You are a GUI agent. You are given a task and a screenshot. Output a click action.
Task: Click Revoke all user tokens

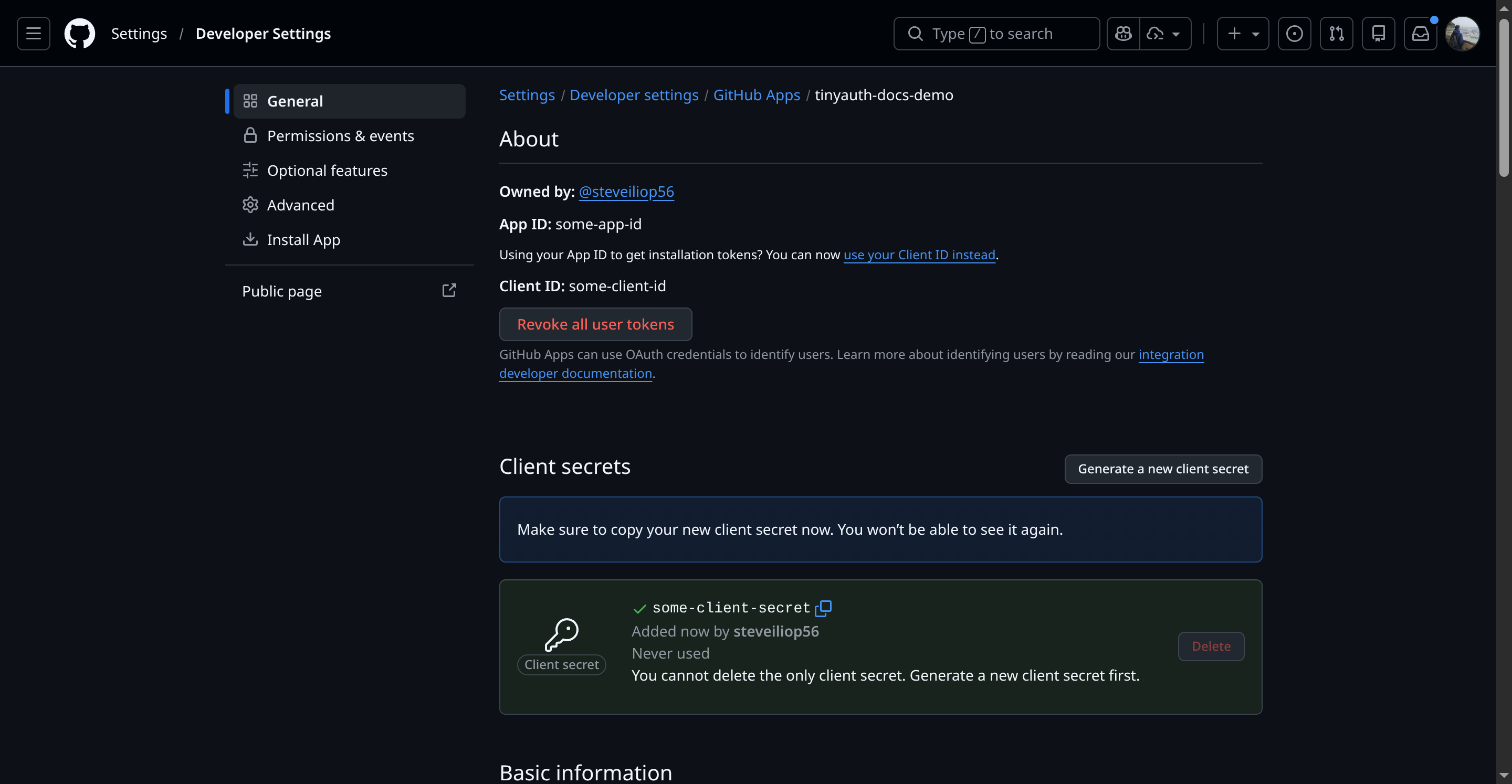595,324
